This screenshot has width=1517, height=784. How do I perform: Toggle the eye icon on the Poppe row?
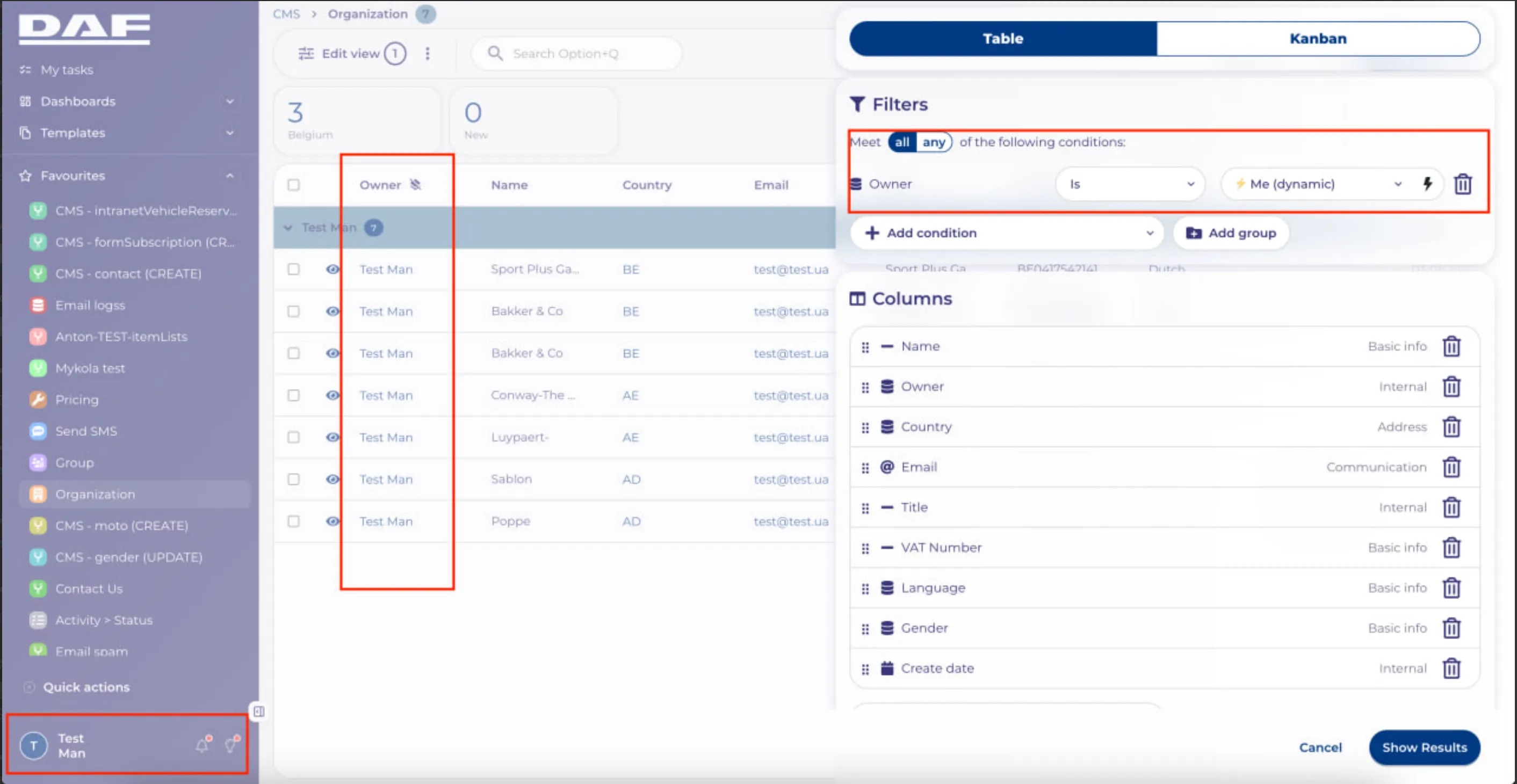pos(333,521)
